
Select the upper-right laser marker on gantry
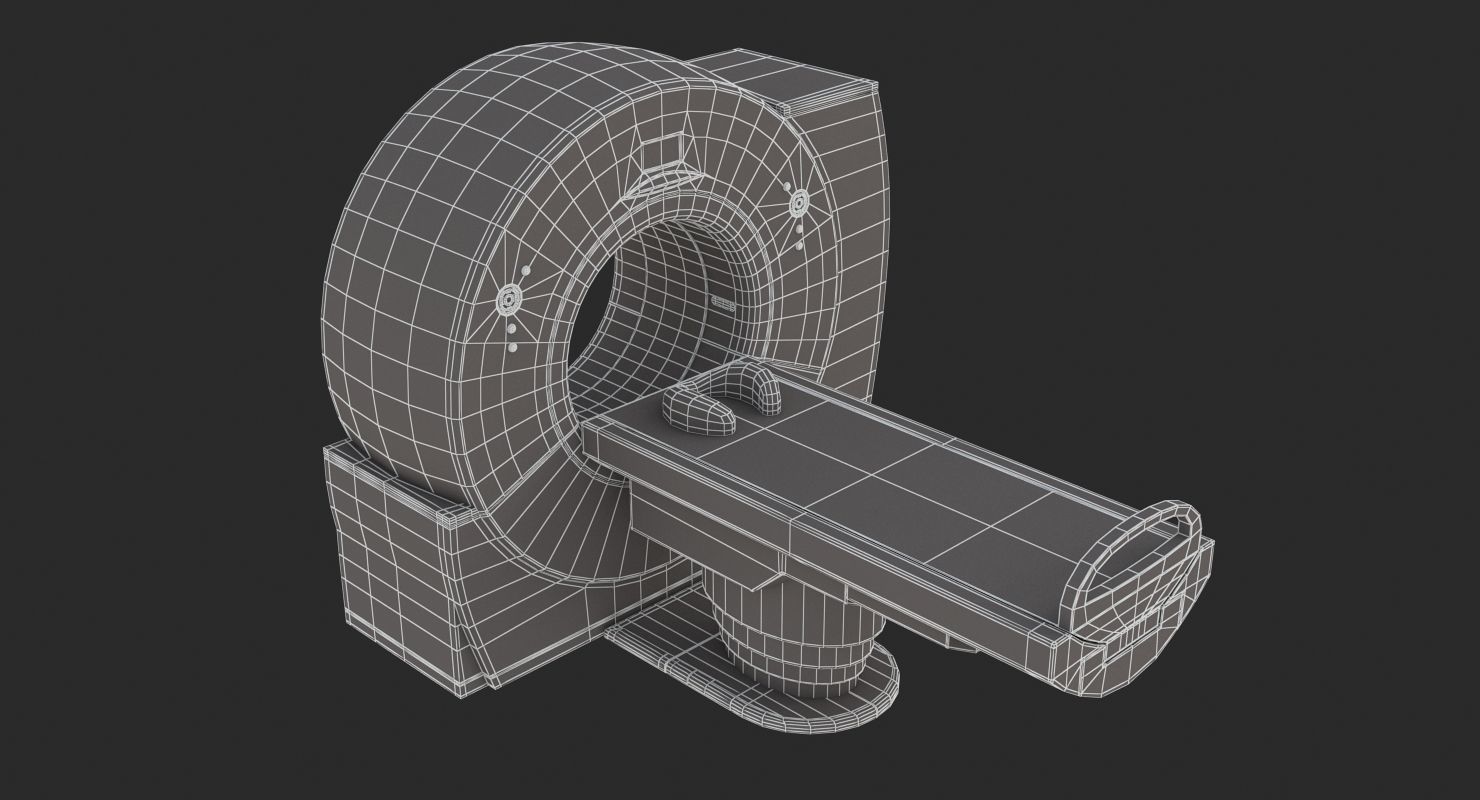point(798,204)
